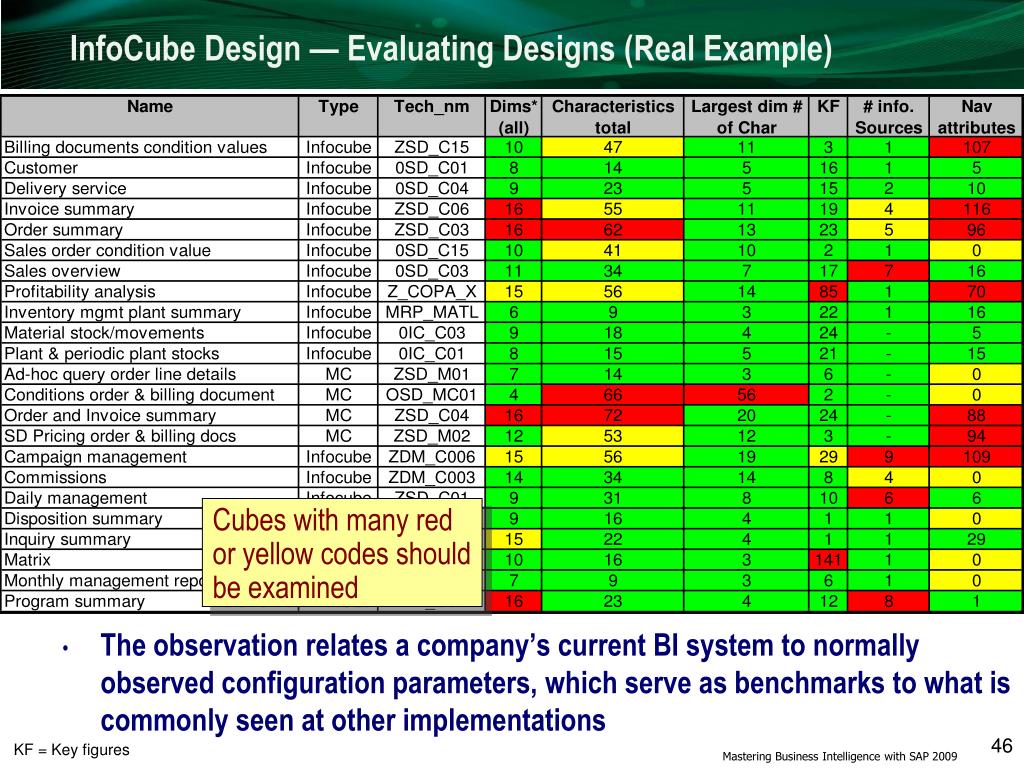
Task: Select 'SD Pricing order & billing docs' row
Action: coord(120,436)
